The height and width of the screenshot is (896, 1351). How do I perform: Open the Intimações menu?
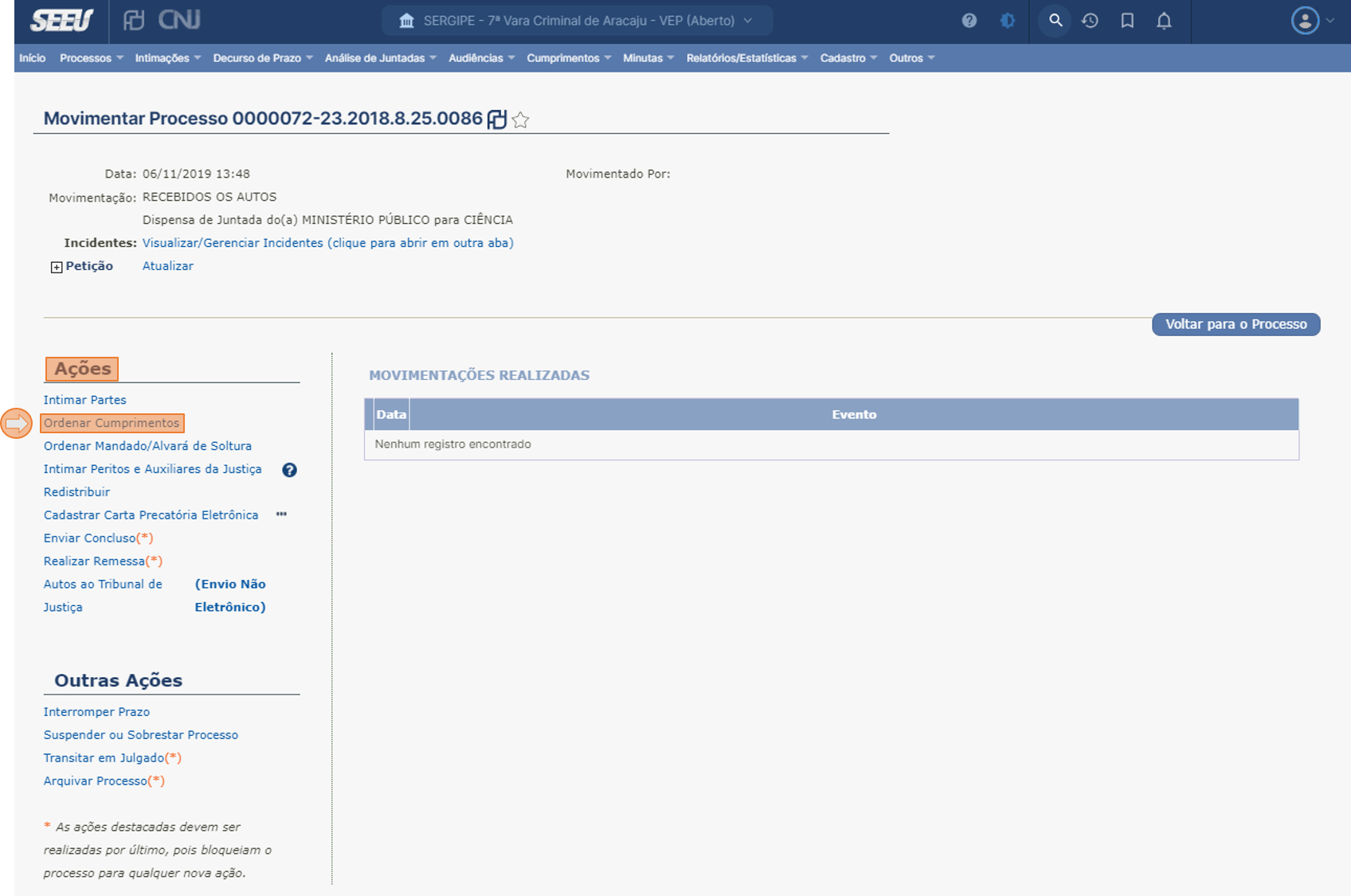[x=167, y=58]
